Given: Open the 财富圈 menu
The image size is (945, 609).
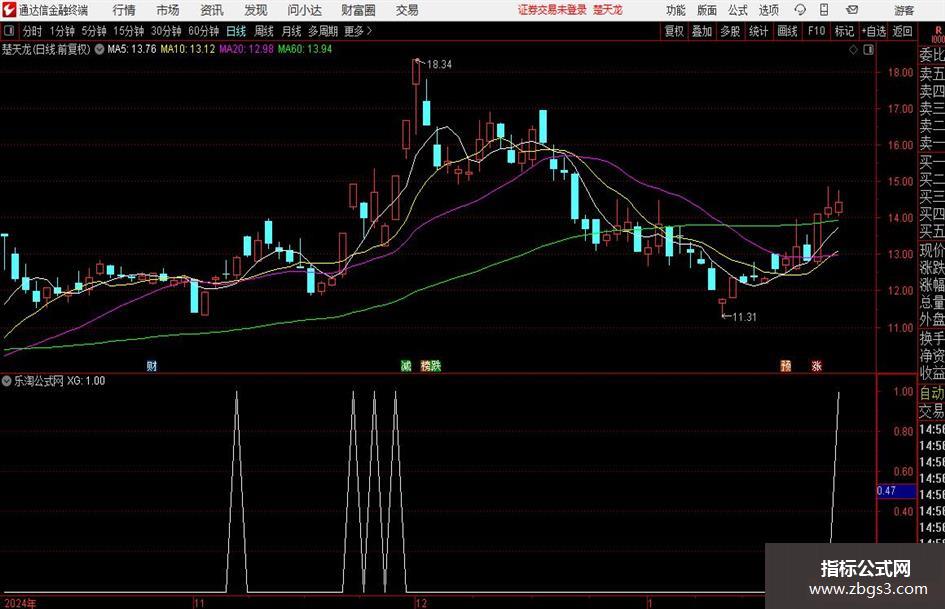Looking at the screenshot, I should pyautogui.click(x=358, y=10).
